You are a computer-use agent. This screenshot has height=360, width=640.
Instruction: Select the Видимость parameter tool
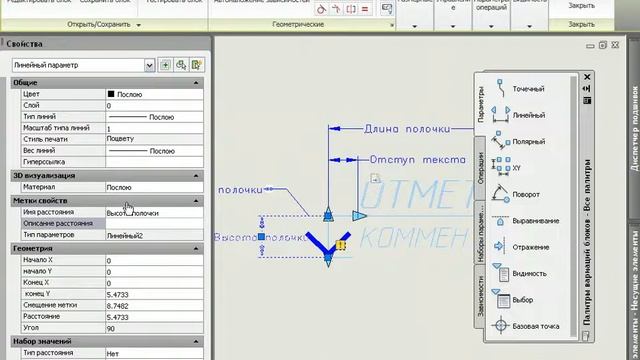pyautogui.click(x=519, y=273)
